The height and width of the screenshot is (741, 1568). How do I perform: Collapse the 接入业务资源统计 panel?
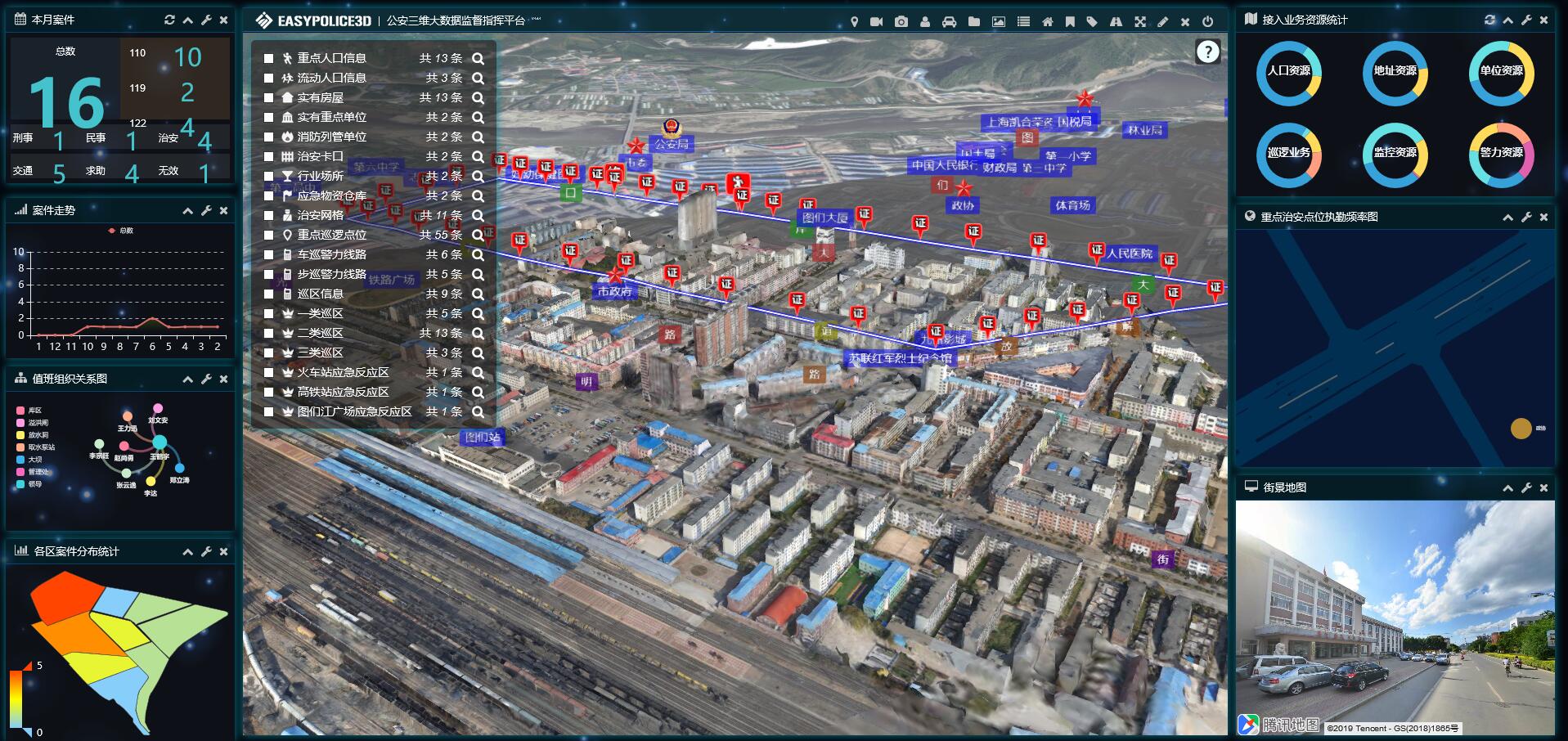tap(1507, 20)
